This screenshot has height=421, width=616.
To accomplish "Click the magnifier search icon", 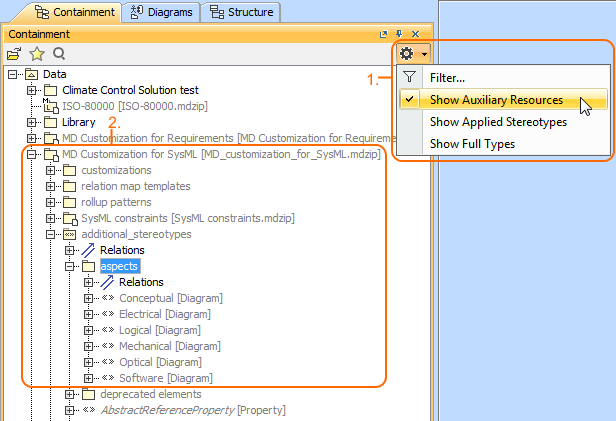I will pyautogui.click(x=59, y=53).
